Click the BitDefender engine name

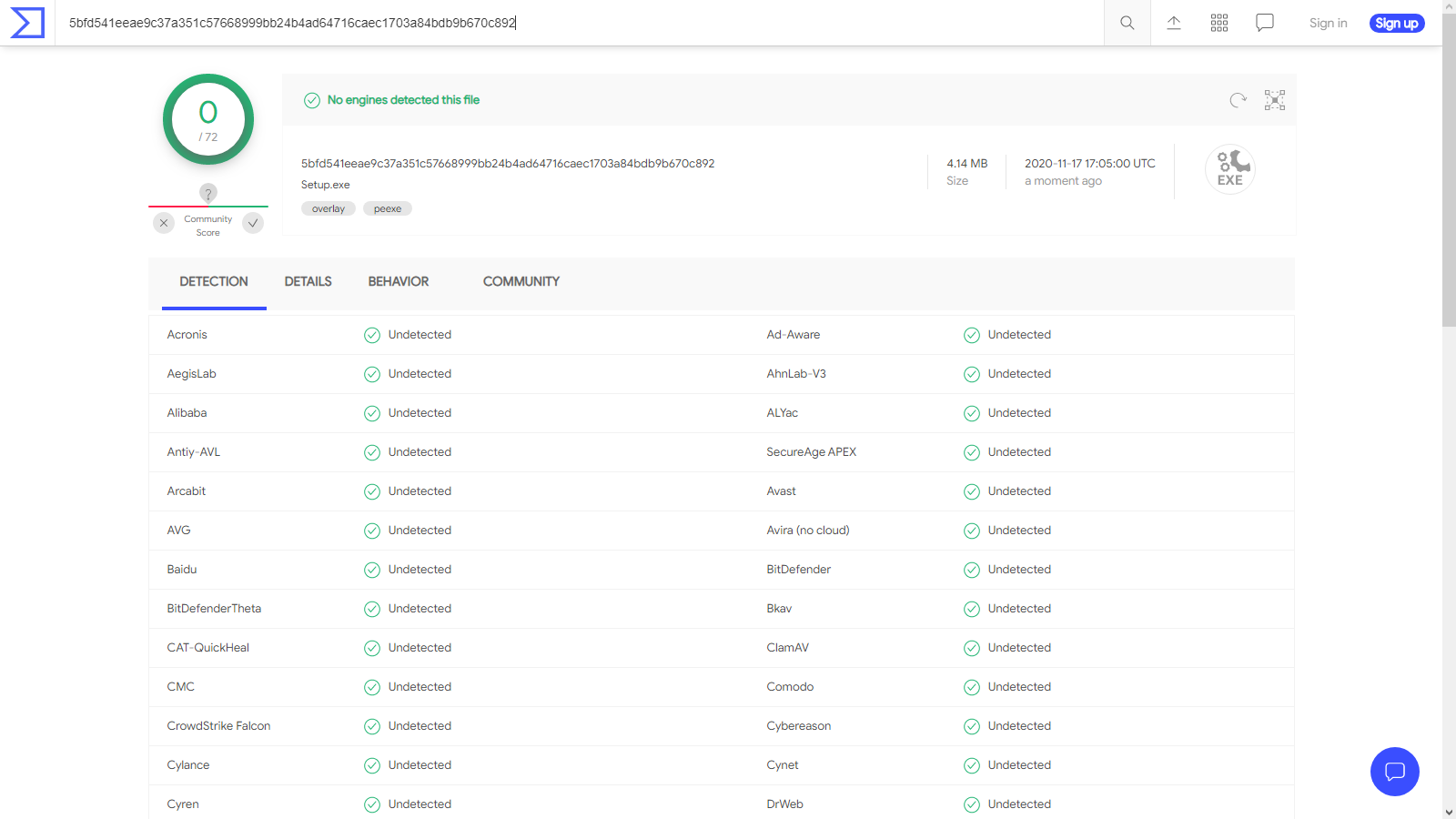pos(799,570)
